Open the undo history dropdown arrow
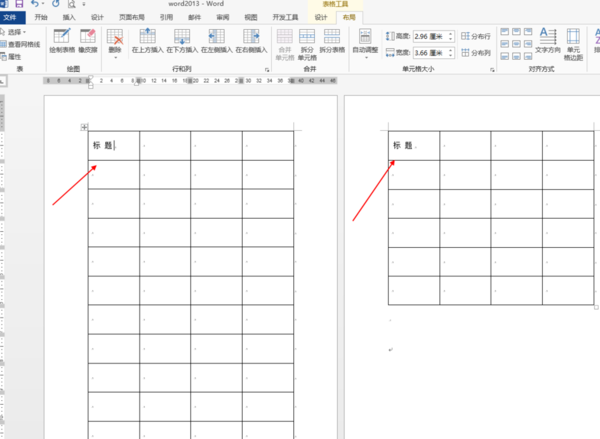The width and height of the screenshot is (600, 439). 43,4
